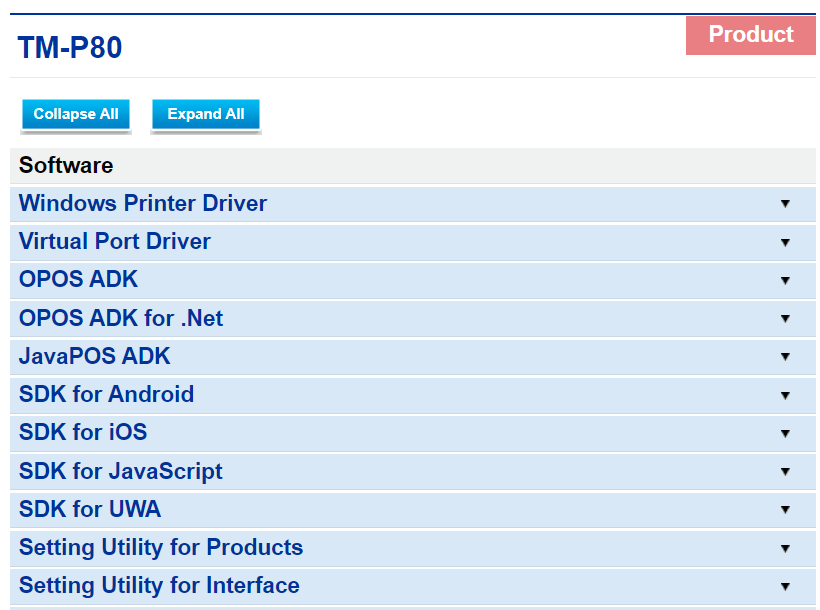The height and width of the screenshot is (610, 820).
Task: Open Setting Utility for Products title
Action: tap(161, 548)
